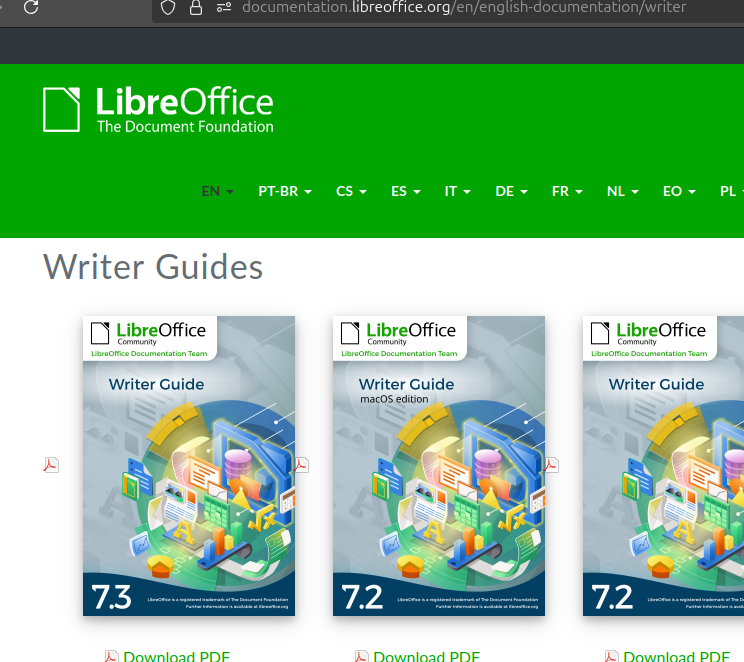Expand the DE language dropdown
Image resolution: width=744 pixels, height=662 pixels.
click(511, 191)
